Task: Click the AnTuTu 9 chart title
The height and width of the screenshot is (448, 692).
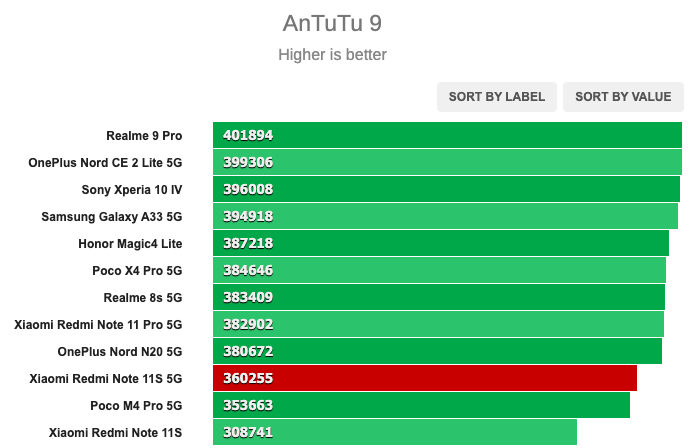Action: pyautogui.click(x=332, y=23)
